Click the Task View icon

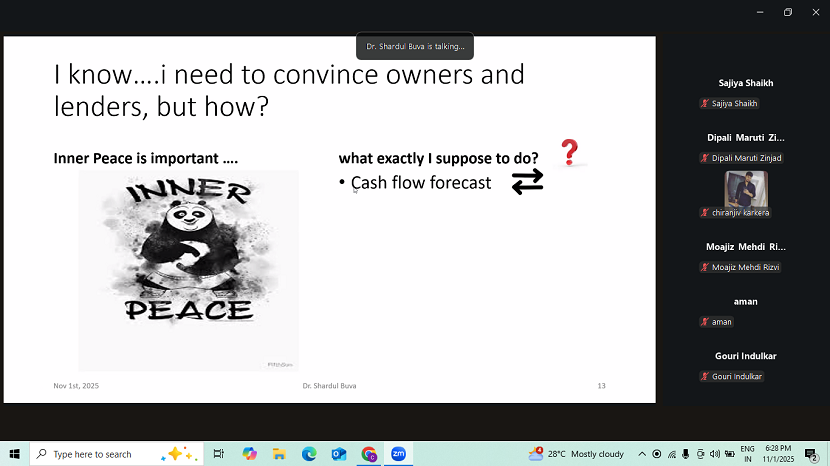pyautogui.click(x=219, y=454)
